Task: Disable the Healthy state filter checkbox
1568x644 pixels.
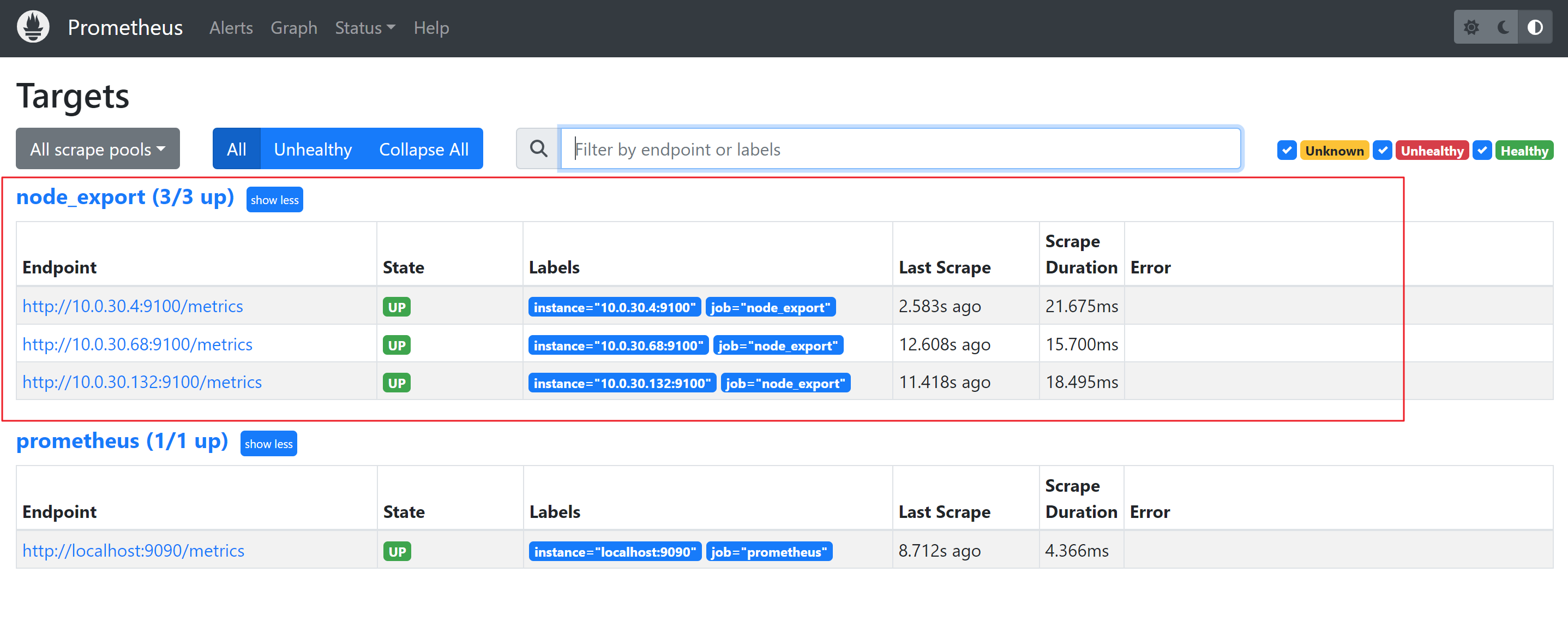Action: [1482, 151]
